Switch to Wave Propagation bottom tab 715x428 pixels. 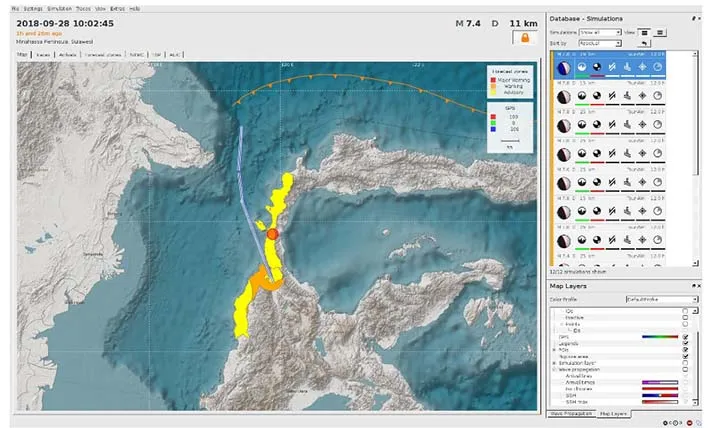pyautogui.click(x=572, y=413)
